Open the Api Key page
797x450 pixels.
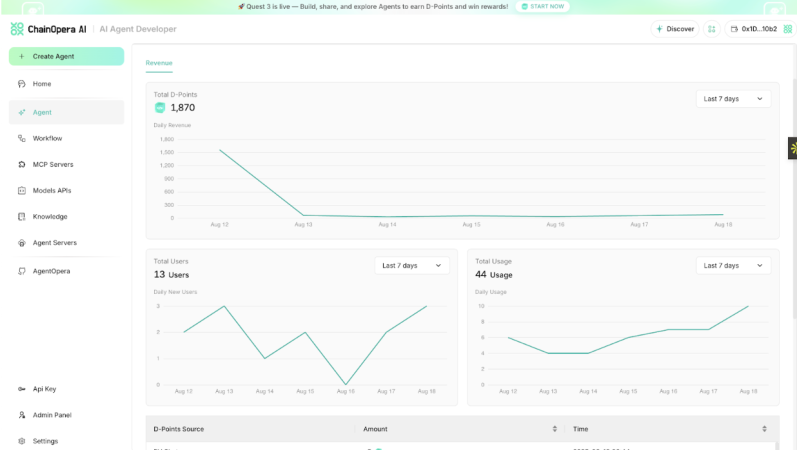[x=44, y=389]
